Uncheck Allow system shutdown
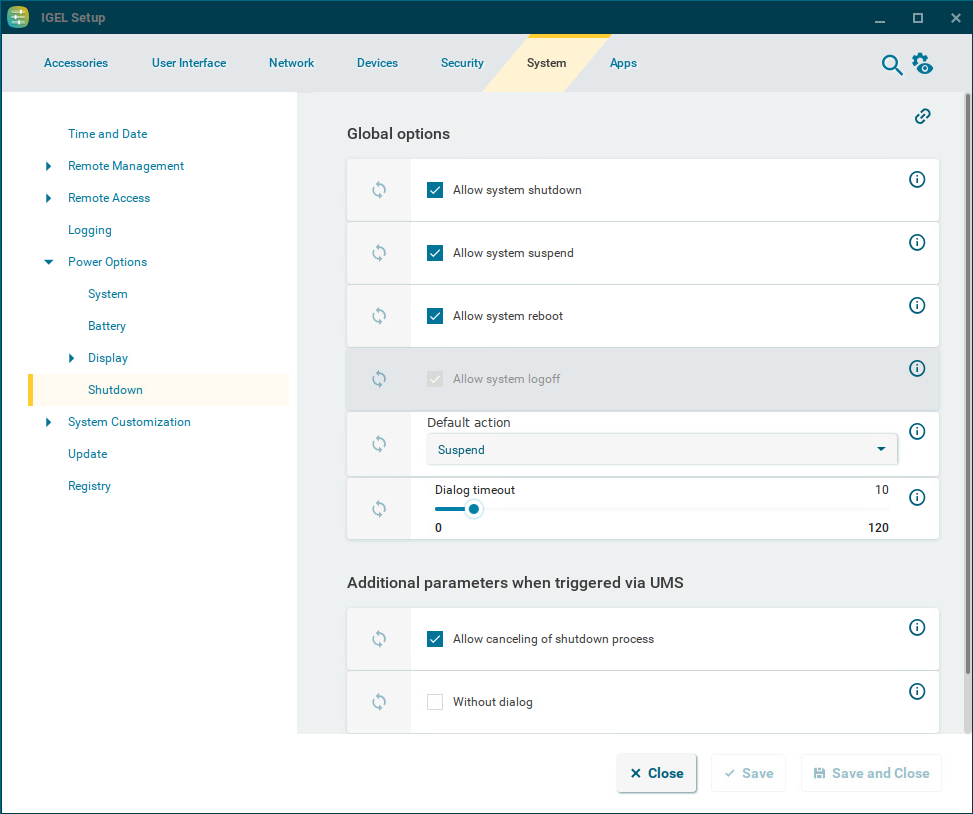Viewport: 973px width, 814px height. point(435,190)
